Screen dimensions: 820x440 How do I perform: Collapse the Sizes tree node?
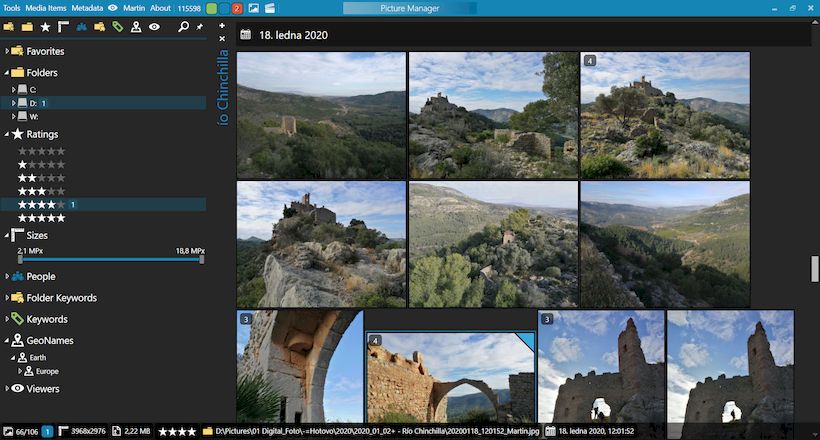pyautogui.click(x=7, y=235)
